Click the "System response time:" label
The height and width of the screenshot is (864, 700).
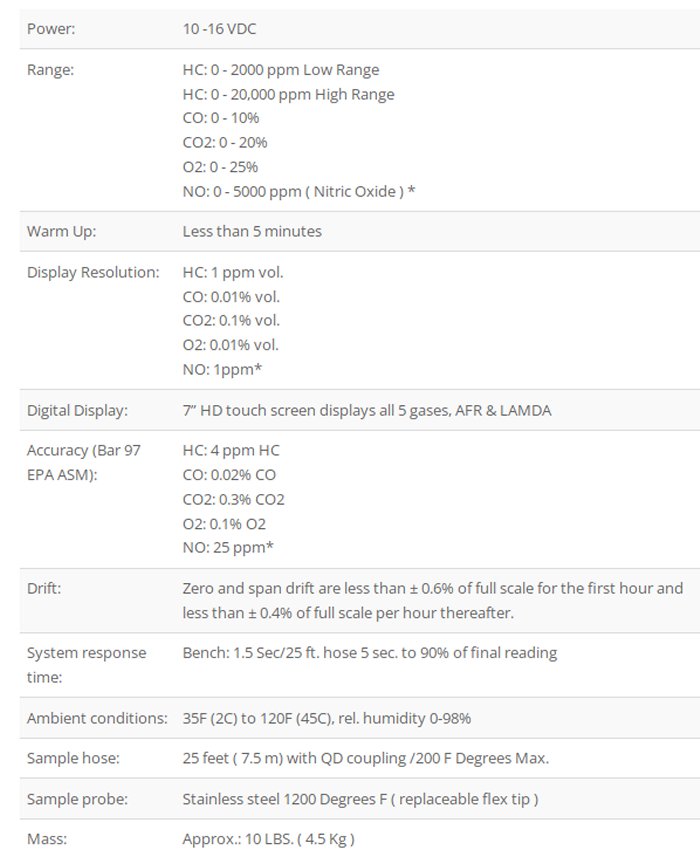[x=86, y=665]
